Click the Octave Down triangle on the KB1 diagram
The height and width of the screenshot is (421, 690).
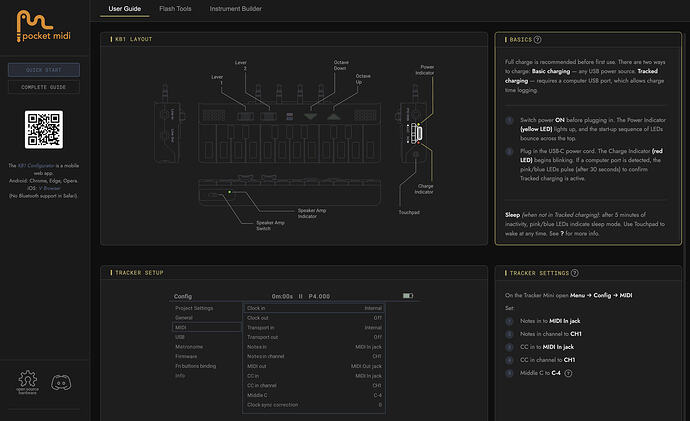click(x=310, y=117)
